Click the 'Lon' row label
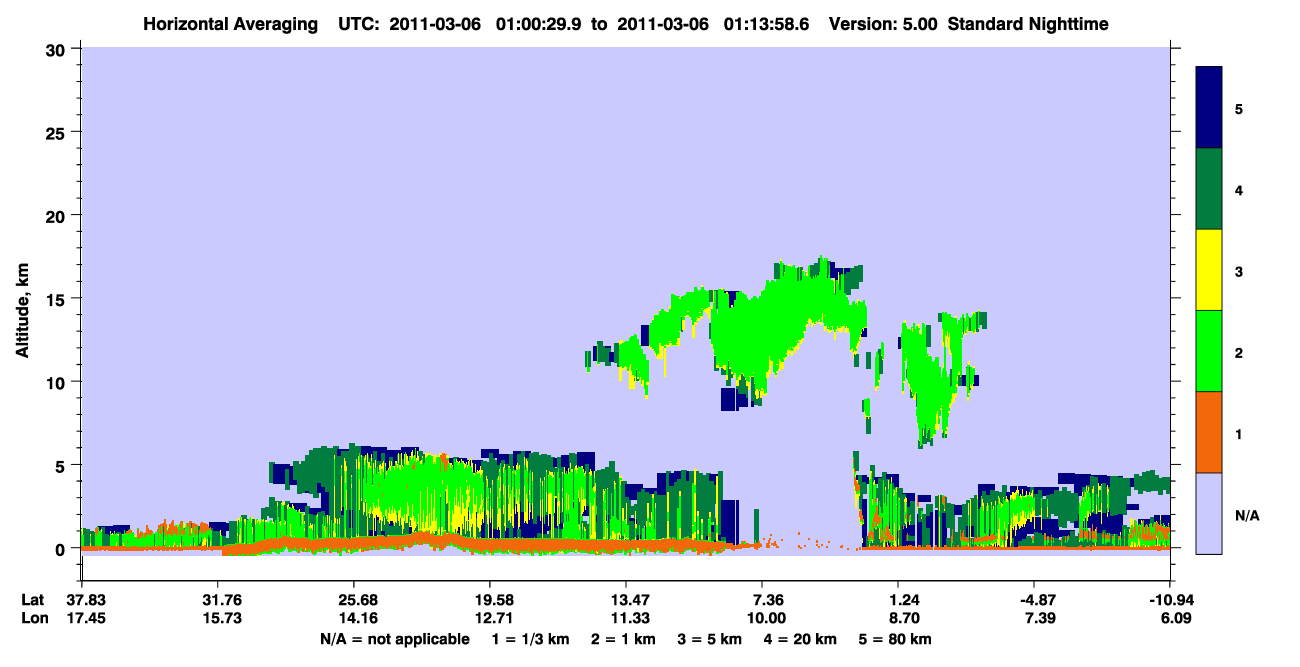 click(x=34, y=618)
